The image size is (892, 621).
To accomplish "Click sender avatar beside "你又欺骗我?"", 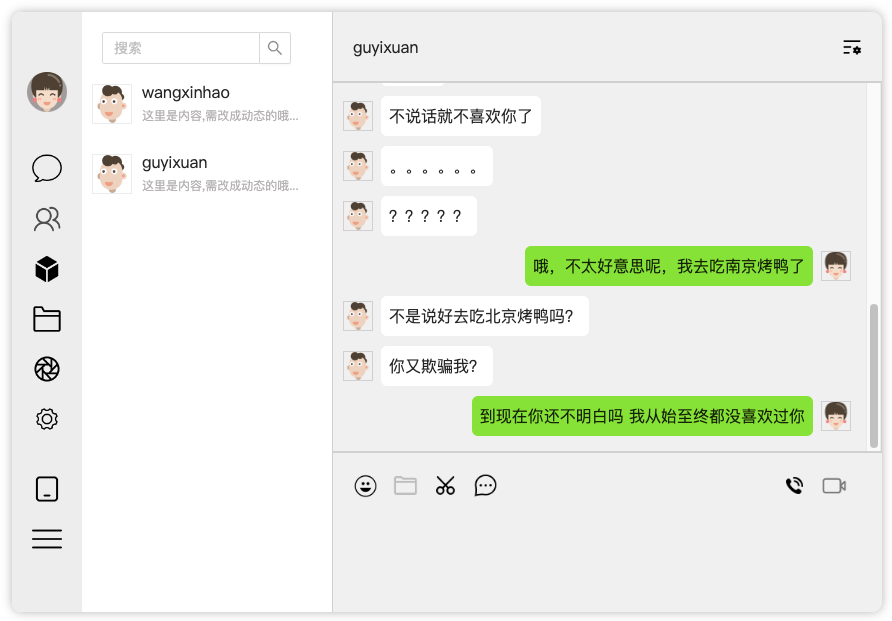I will (x=358, y=366).
